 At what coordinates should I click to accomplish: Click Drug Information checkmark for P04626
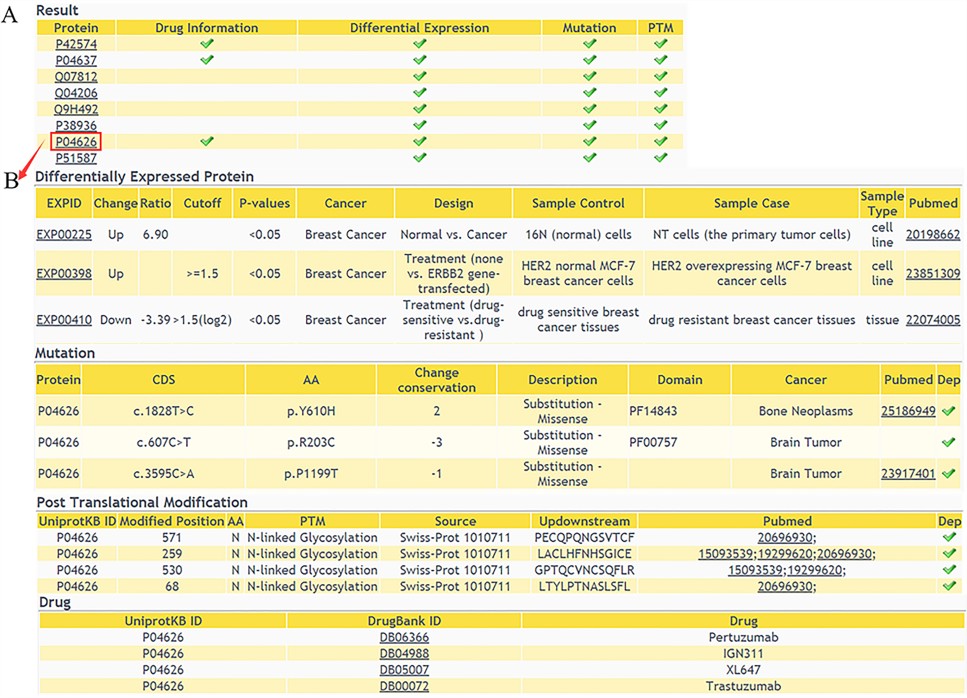[207, 141]
